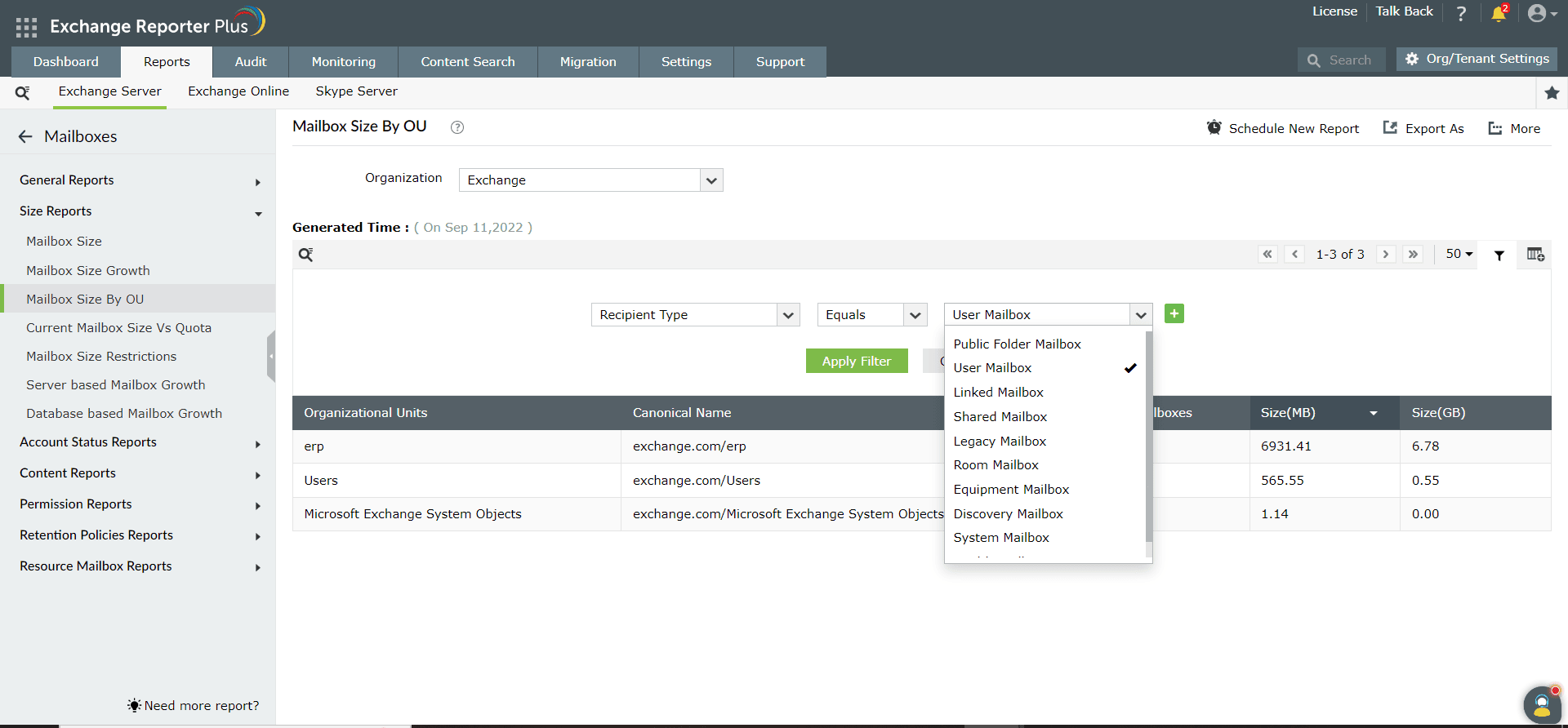Switch to the Migration tab
Viewport: 1568px width, 728px height.
point(588,62)
